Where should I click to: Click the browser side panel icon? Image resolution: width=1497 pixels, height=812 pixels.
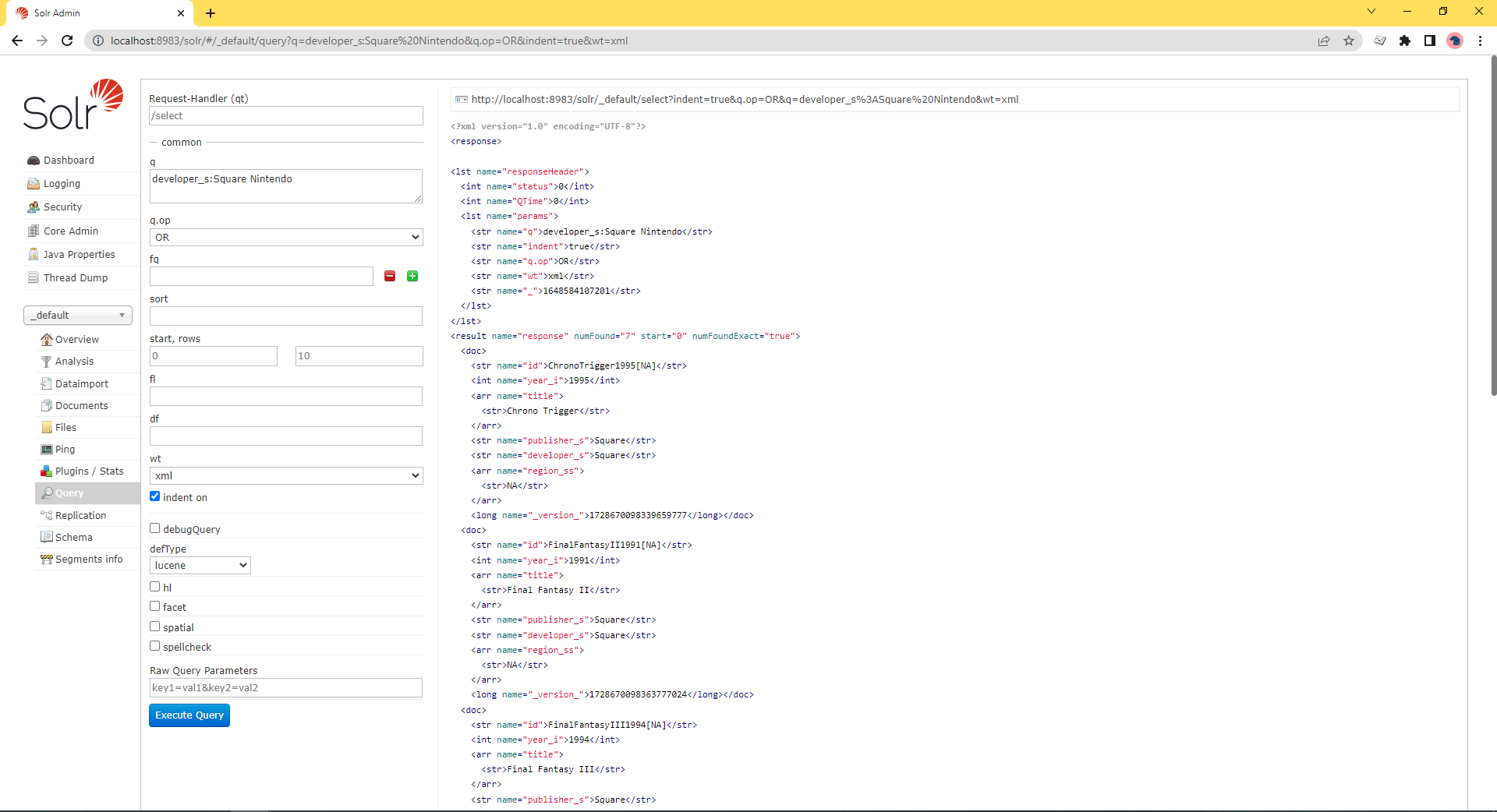1430,41
